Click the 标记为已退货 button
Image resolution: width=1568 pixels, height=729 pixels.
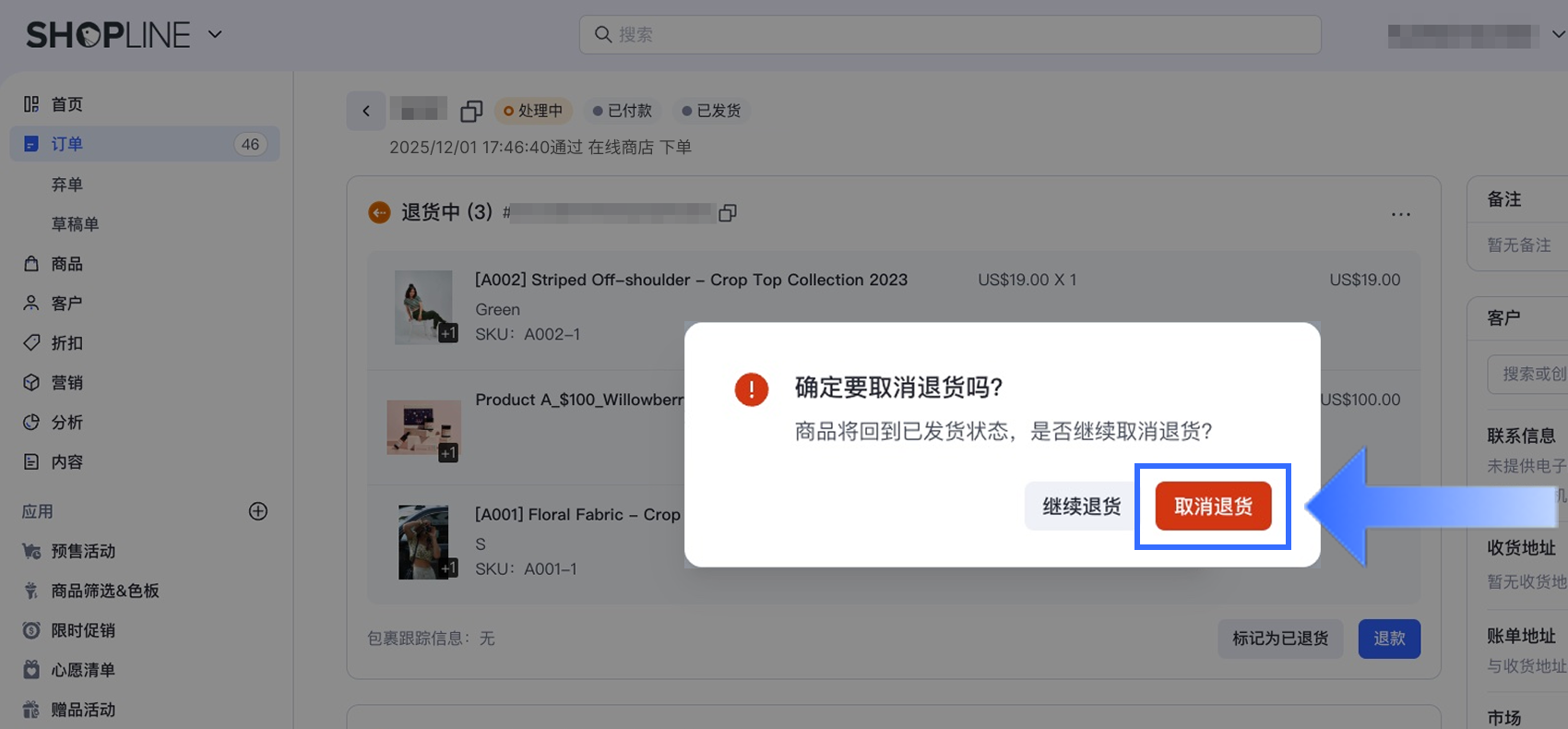tap(1280, 639)
